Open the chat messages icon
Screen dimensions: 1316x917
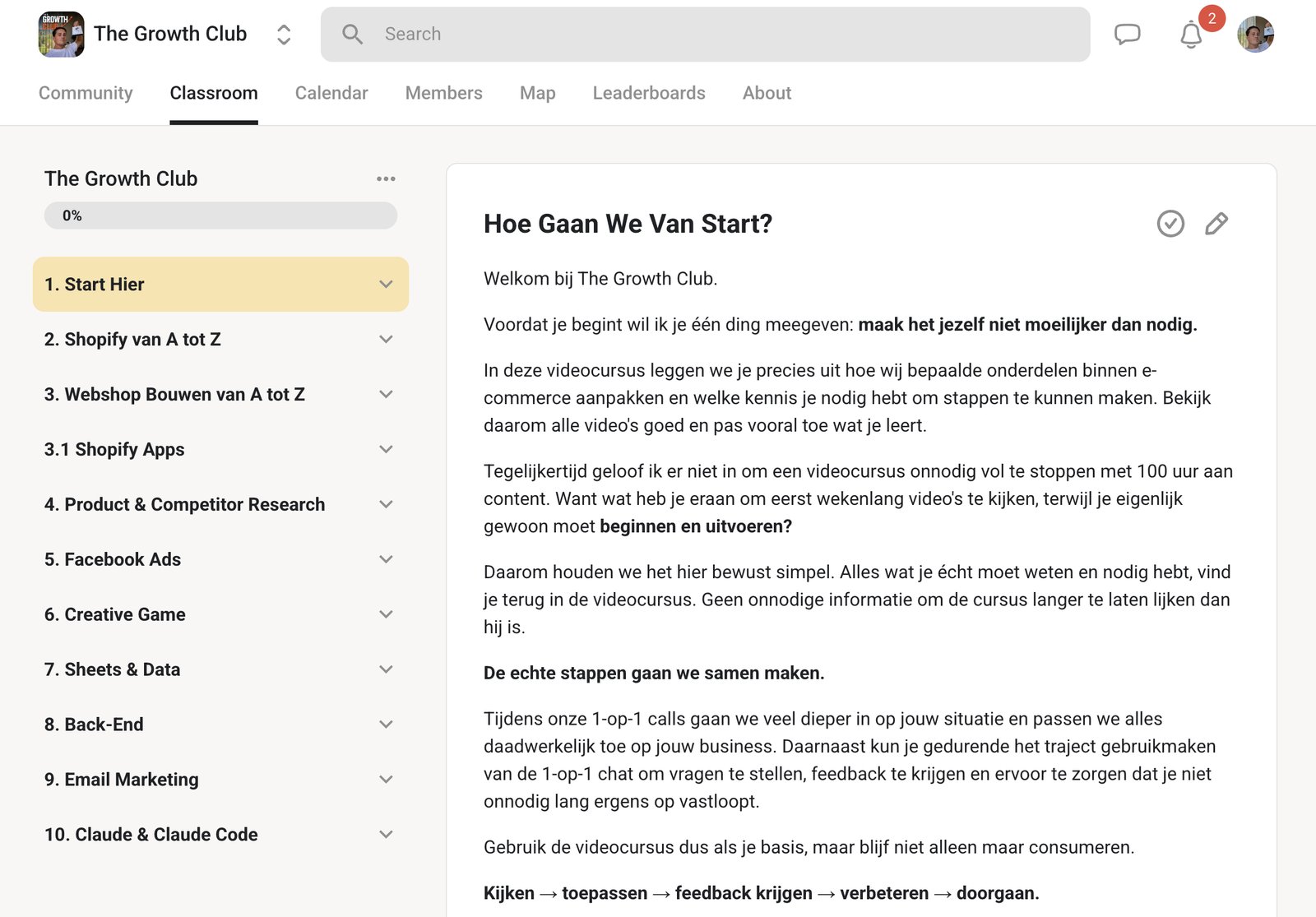tap(1127, 35)
